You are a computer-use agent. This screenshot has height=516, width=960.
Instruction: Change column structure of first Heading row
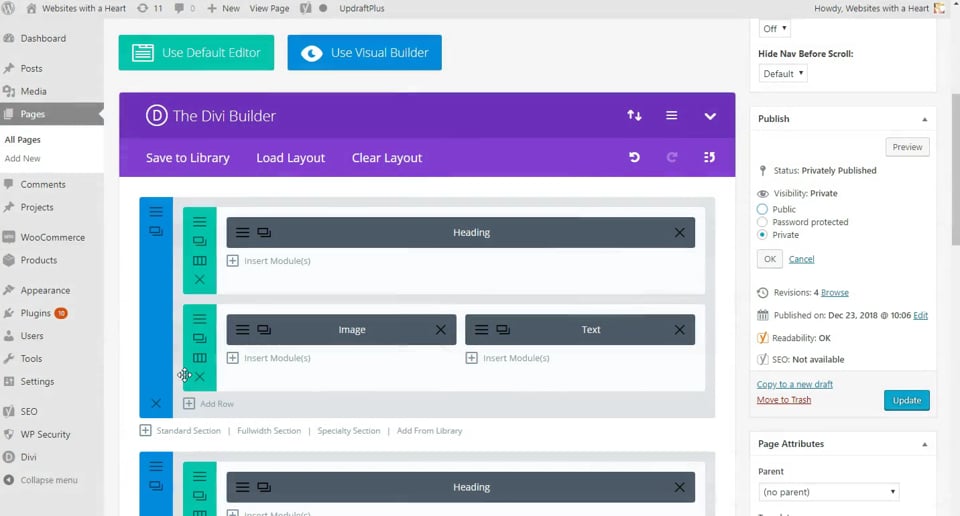click(200, 261)
